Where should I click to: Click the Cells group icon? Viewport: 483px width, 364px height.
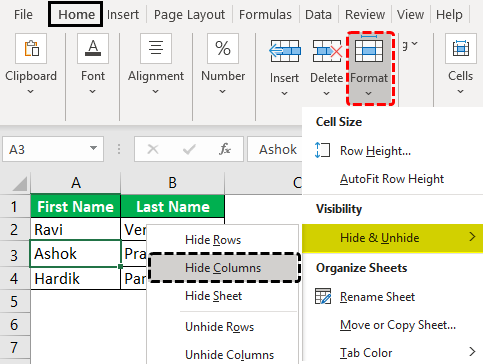(461, 49)
